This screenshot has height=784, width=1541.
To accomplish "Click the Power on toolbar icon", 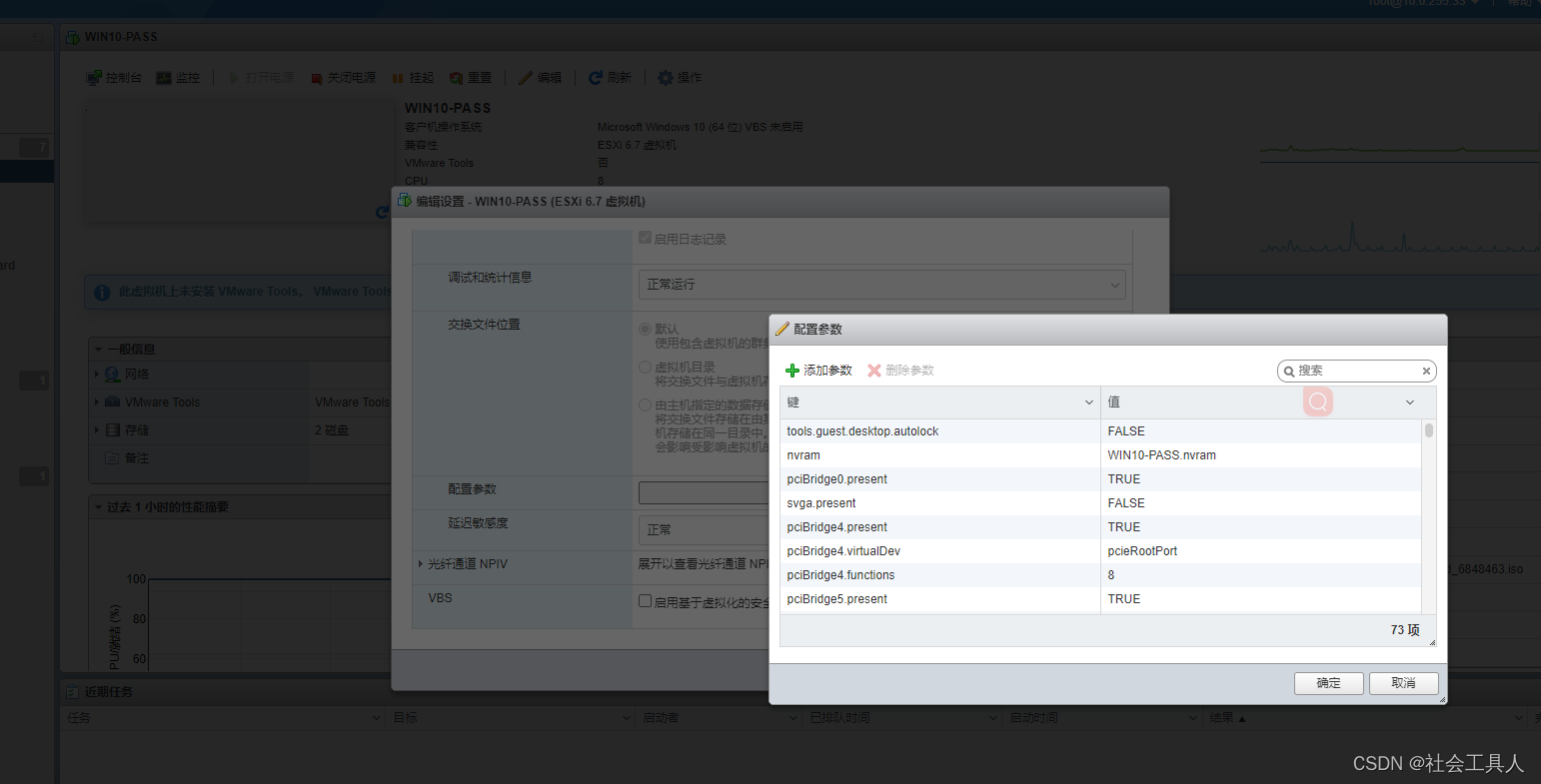I will tap(235, 78).
